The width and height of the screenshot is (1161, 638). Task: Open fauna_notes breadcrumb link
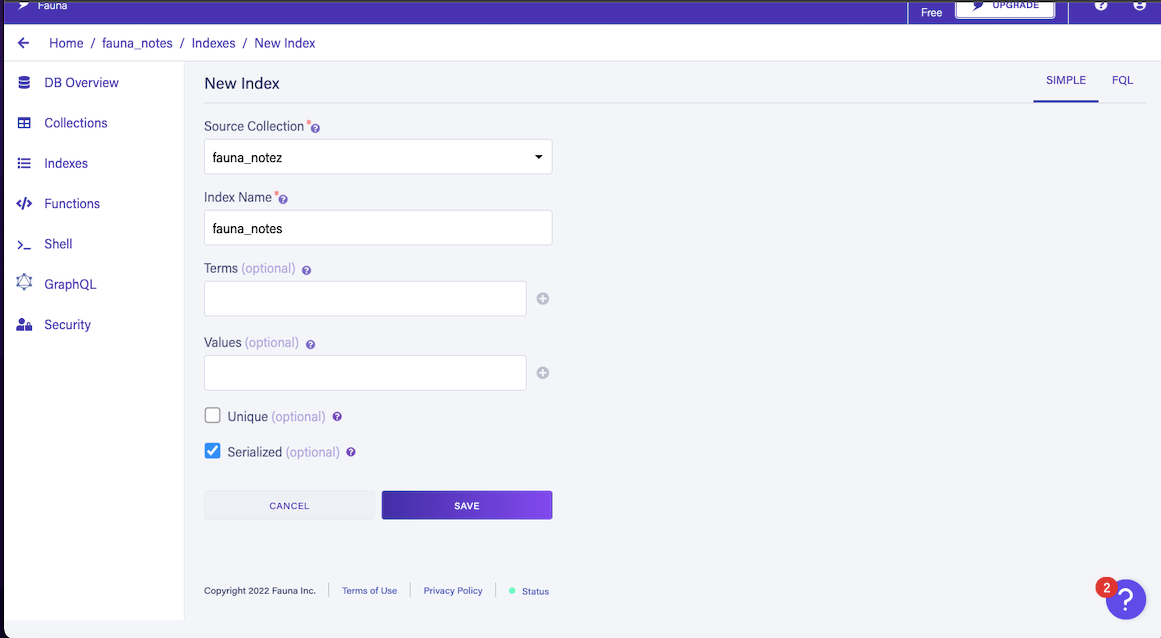(137, 43)
